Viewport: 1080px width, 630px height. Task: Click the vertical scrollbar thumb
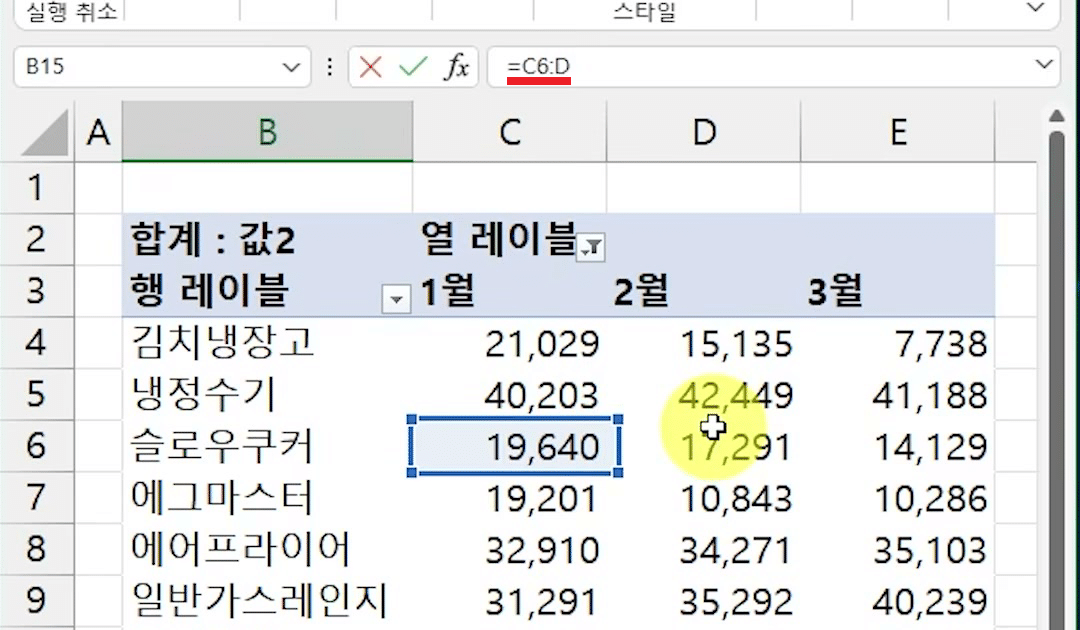click(1057, 379)
